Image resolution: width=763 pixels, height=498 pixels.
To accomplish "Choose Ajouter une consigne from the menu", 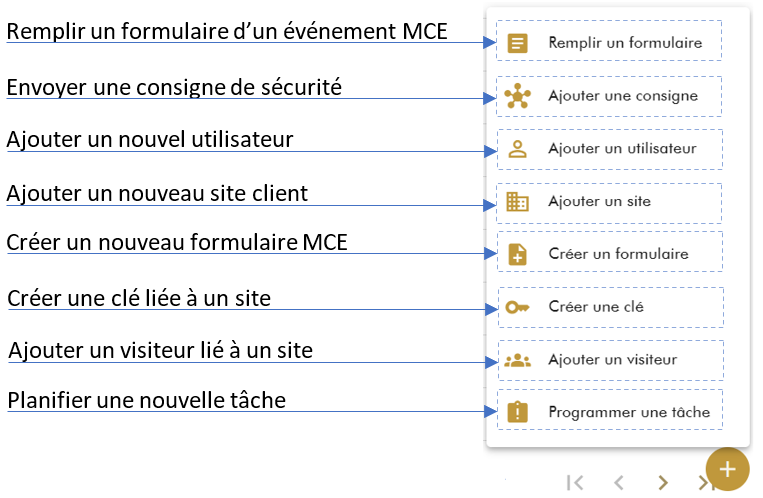I will pyautogui.click(x=623, y=97).
